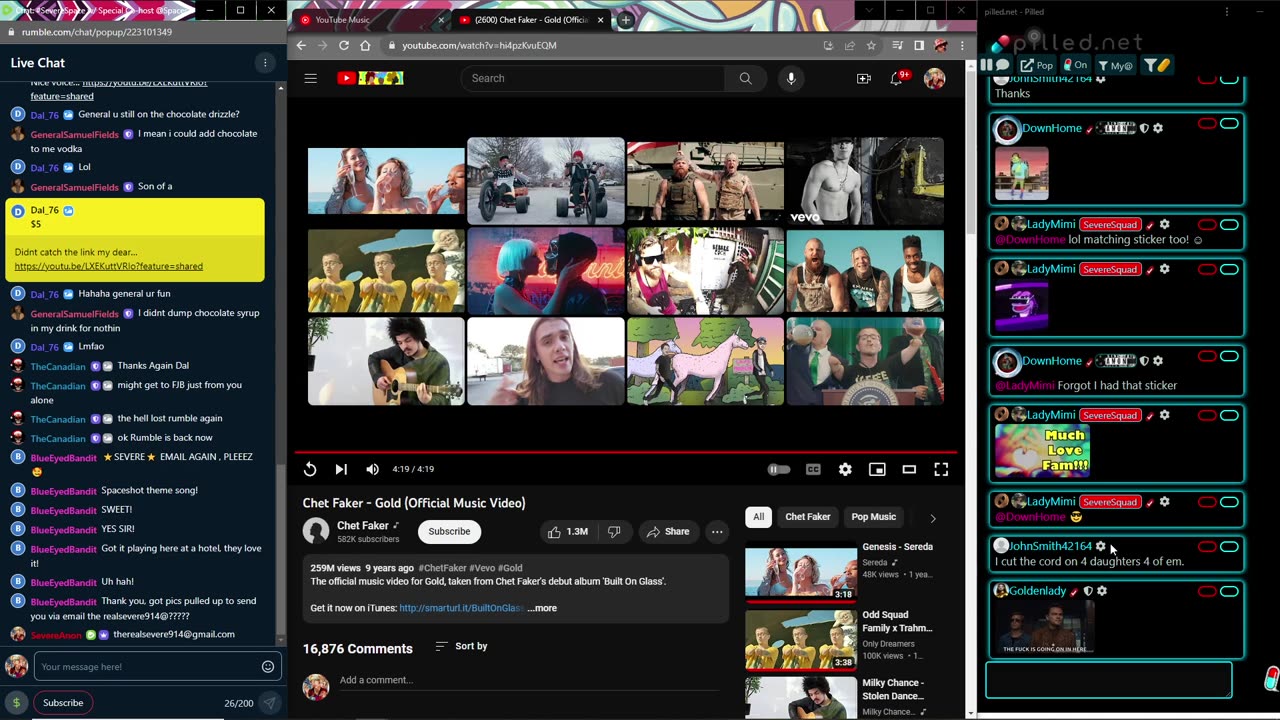Click the YouTube search input box
Viewport: 1280px width, 720px height.
[x=592, y=78]
